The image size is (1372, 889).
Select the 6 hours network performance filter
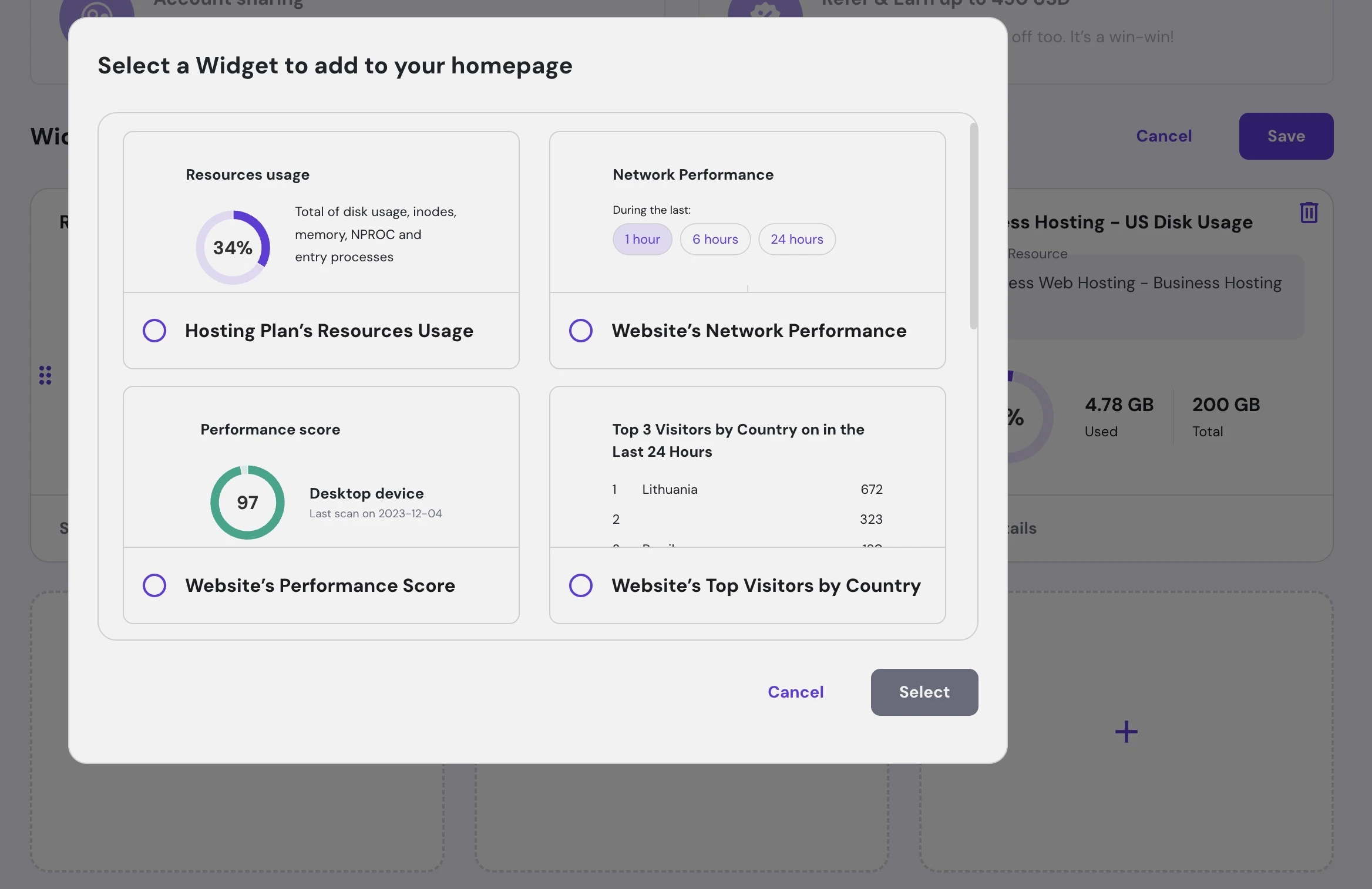[715, 239]
